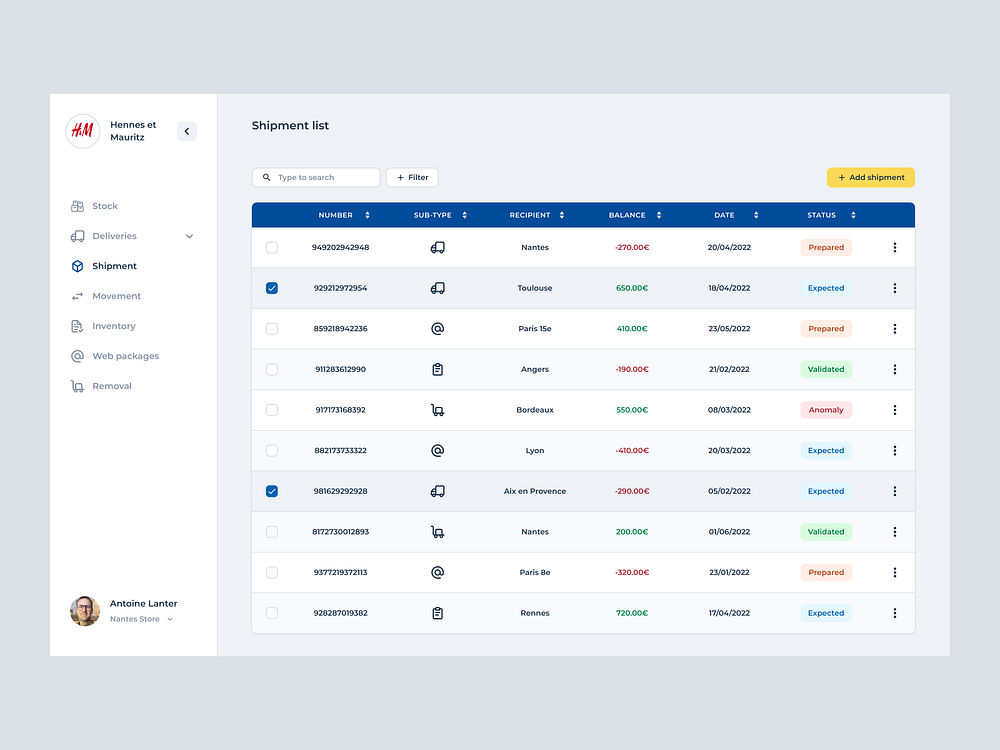The height and width of the screenshot is (750, 1000).
Task: Select the Web packages icon
Action: click(78, 356)
